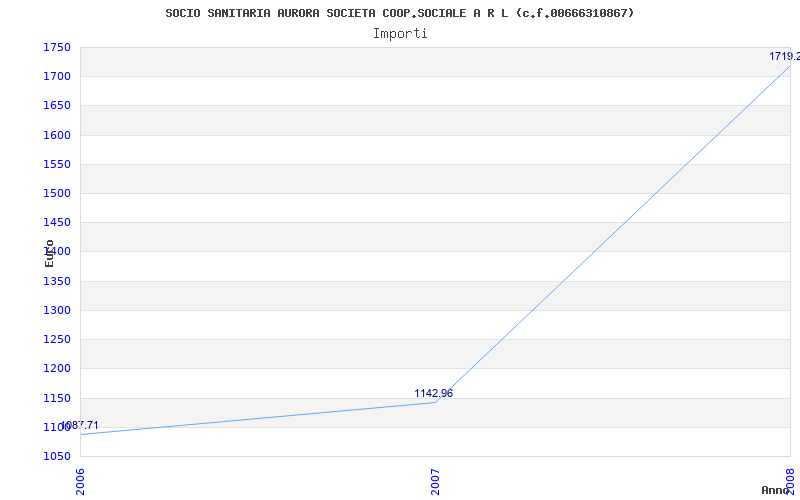The image size is (800, 500).
Task: Click the 1142.96 data label
Action: point(433,393)
